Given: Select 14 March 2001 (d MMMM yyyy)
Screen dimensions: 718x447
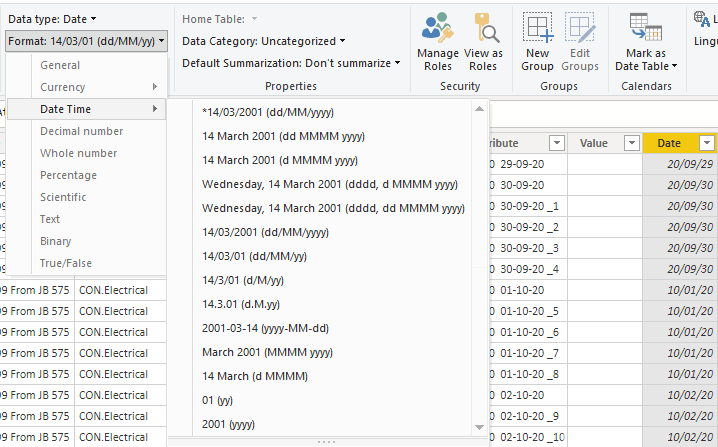Looking at the screenshot, I should click(320, 160).
